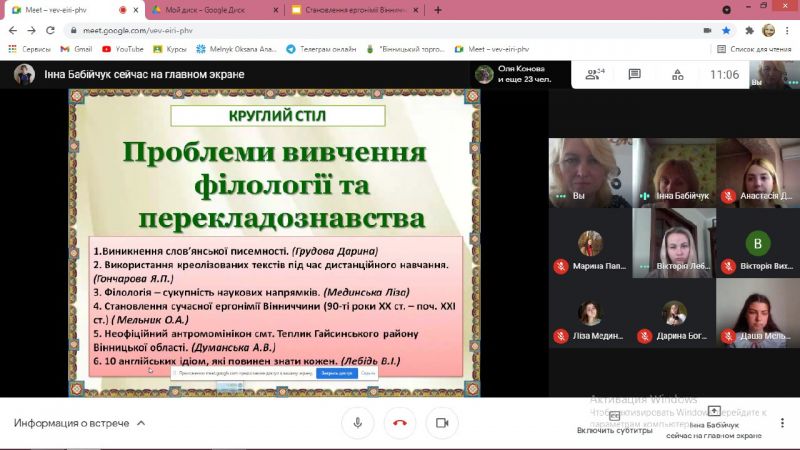Click the muted mic icon on Марина Пап...
Viewport: 800px width, 450px height.
(x=561, y=266)
